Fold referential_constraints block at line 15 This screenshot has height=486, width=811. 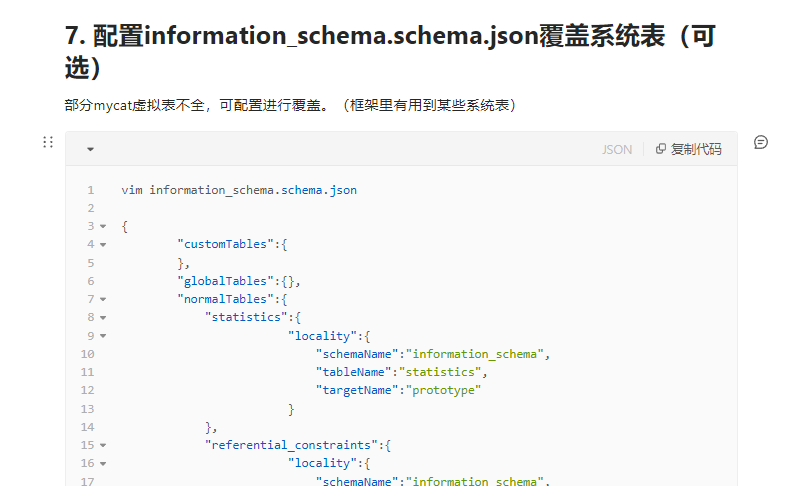pyautogui.click(x=103, y=445)
